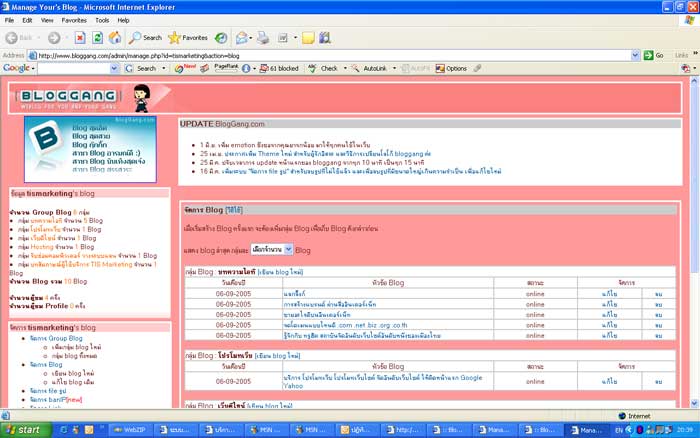Click delete link in the Google Yahoo row
The width and height of the screenshot is (700, 438).
pos(658,382)
